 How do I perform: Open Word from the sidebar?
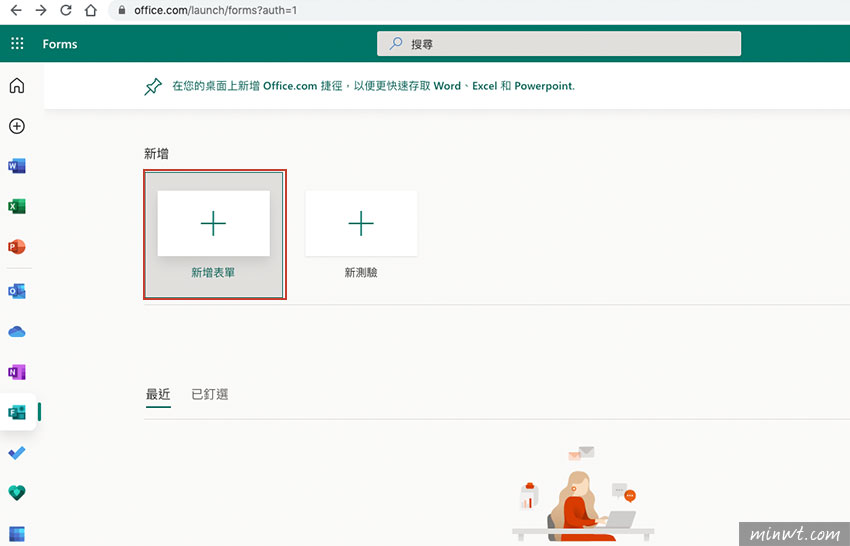click(17, 166)
